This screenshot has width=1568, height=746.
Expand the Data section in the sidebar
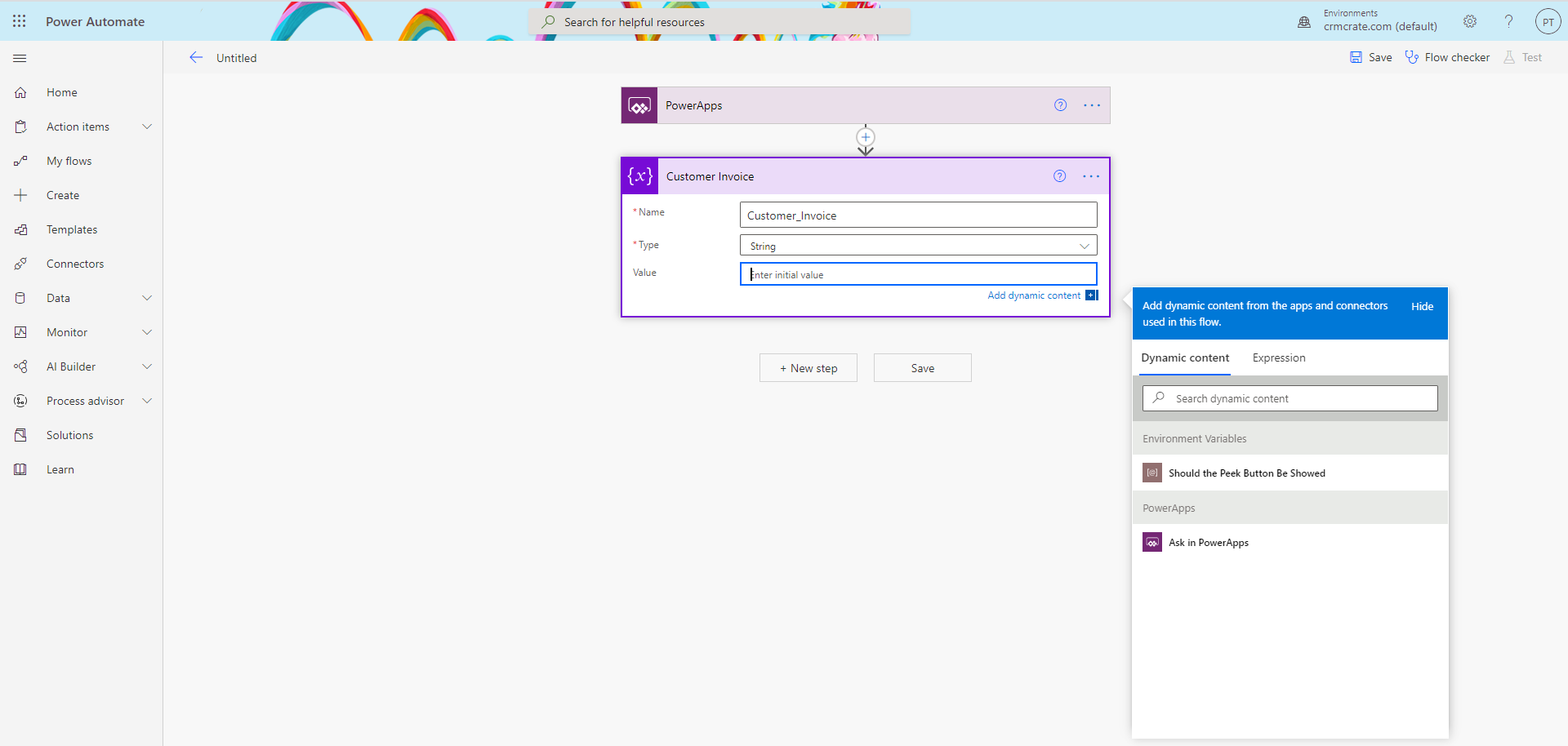click(58, 298)
